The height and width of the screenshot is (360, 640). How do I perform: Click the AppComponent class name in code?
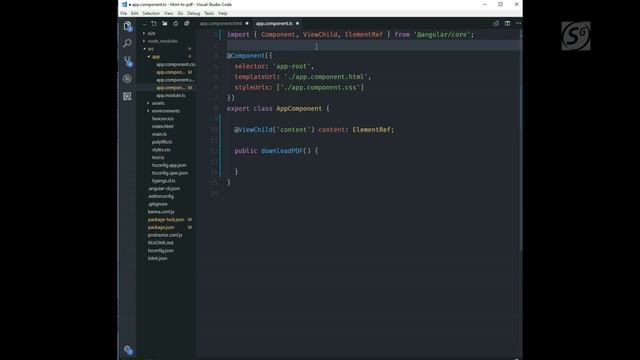point(299,109)
